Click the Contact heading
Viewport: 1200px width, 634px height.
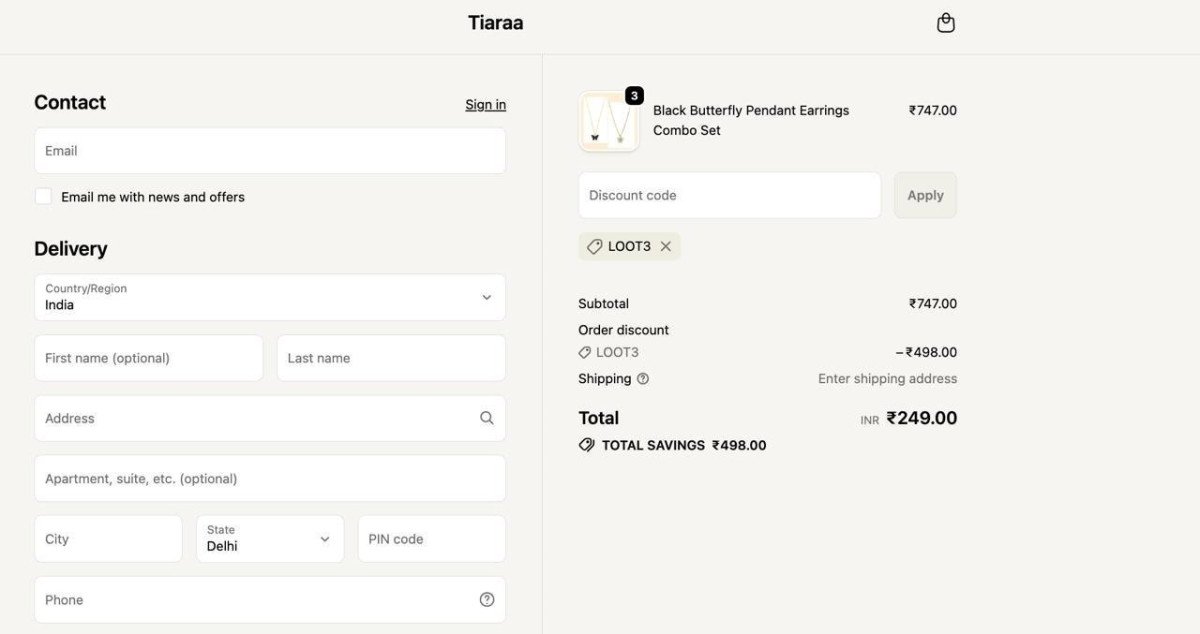(x=70, y=102)
